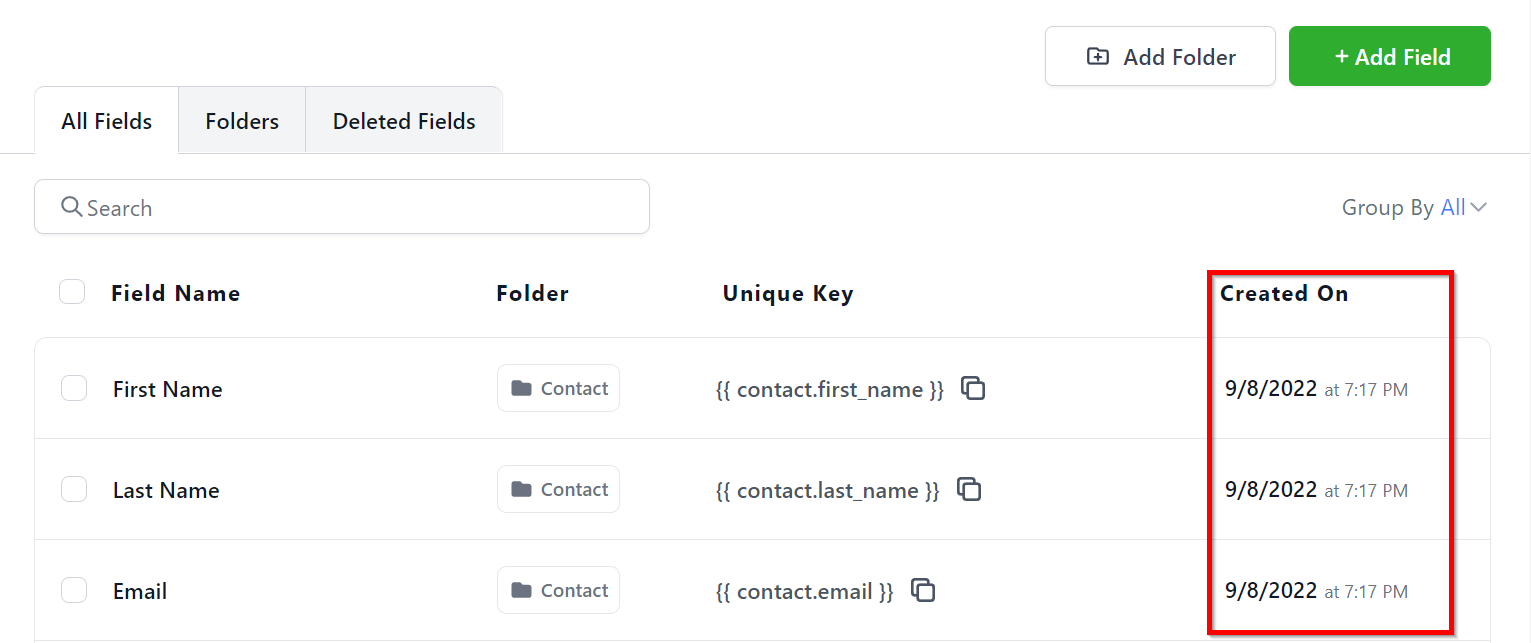Copy the contact.email unique key
This screenshot has height=643, width=1531.
923,590
